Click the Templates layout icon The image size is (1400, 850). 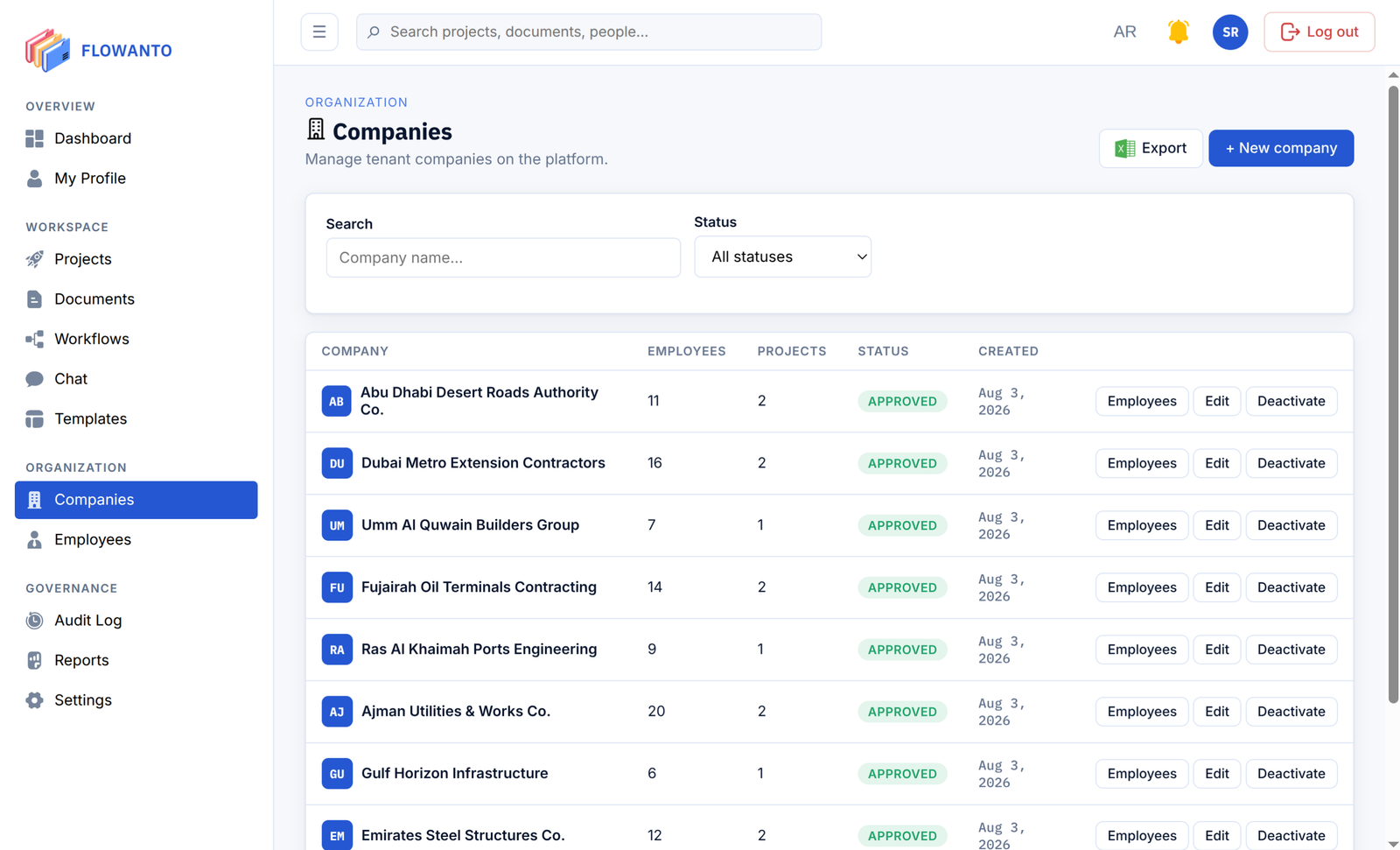pos(34,419)
